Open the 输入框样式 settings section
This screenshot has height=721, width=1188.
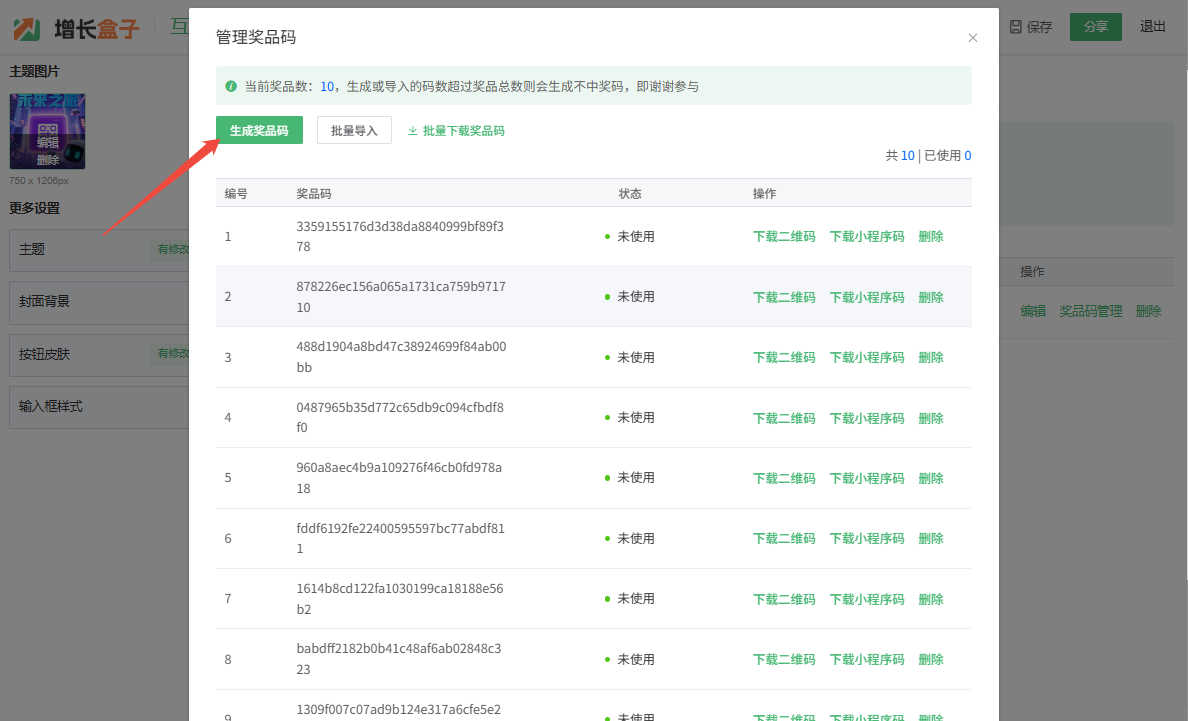pyautogui.click(x=98, y=408)
